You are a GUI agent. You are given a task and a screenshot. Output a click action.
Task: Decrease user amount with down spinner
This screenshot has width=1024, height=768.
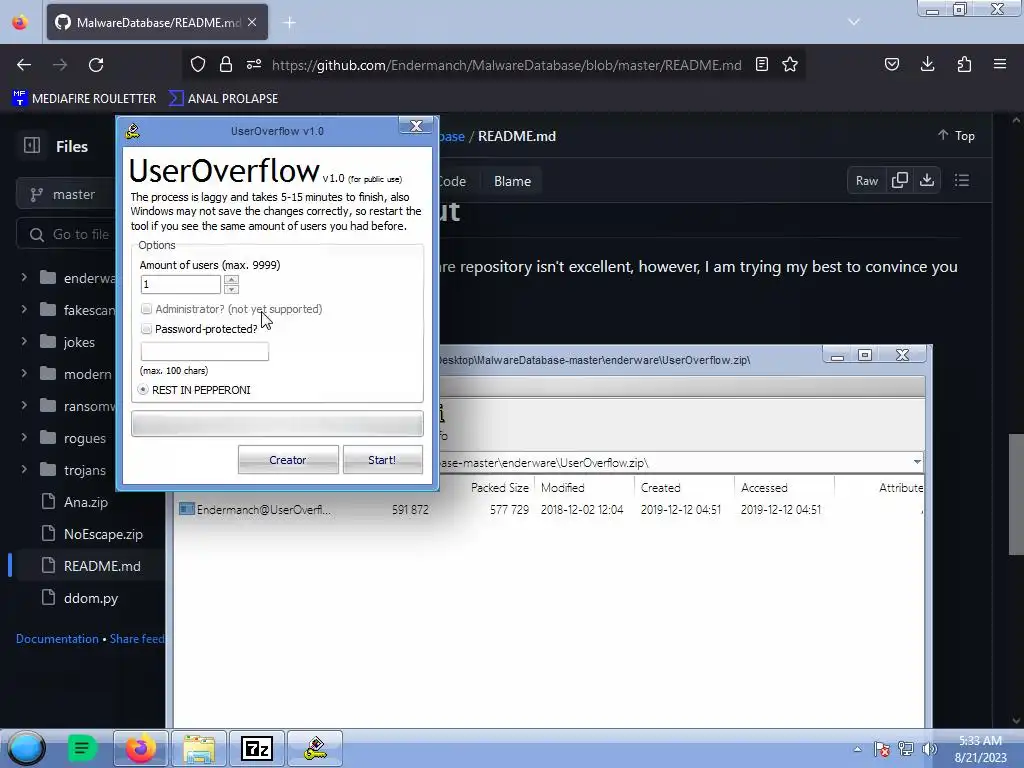231,289
